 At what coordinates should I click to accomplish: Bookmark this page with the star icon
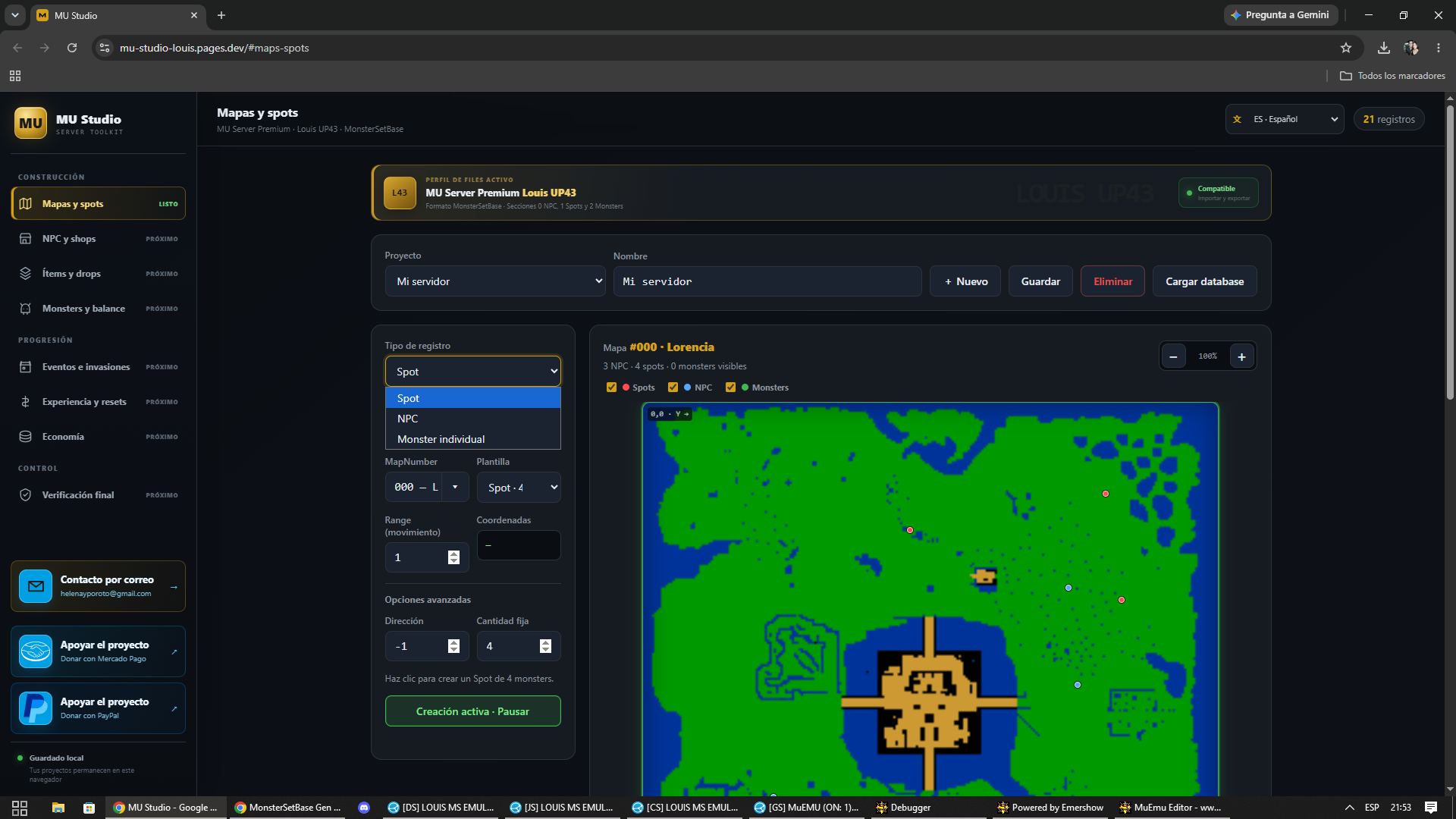1346,48
